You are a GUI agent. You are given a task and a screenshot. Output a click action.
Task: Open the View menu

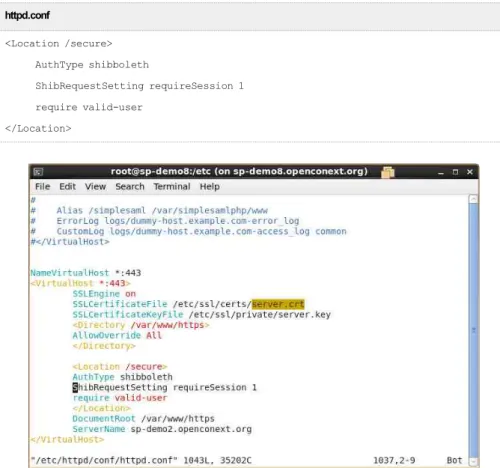[x=95, y=186]
